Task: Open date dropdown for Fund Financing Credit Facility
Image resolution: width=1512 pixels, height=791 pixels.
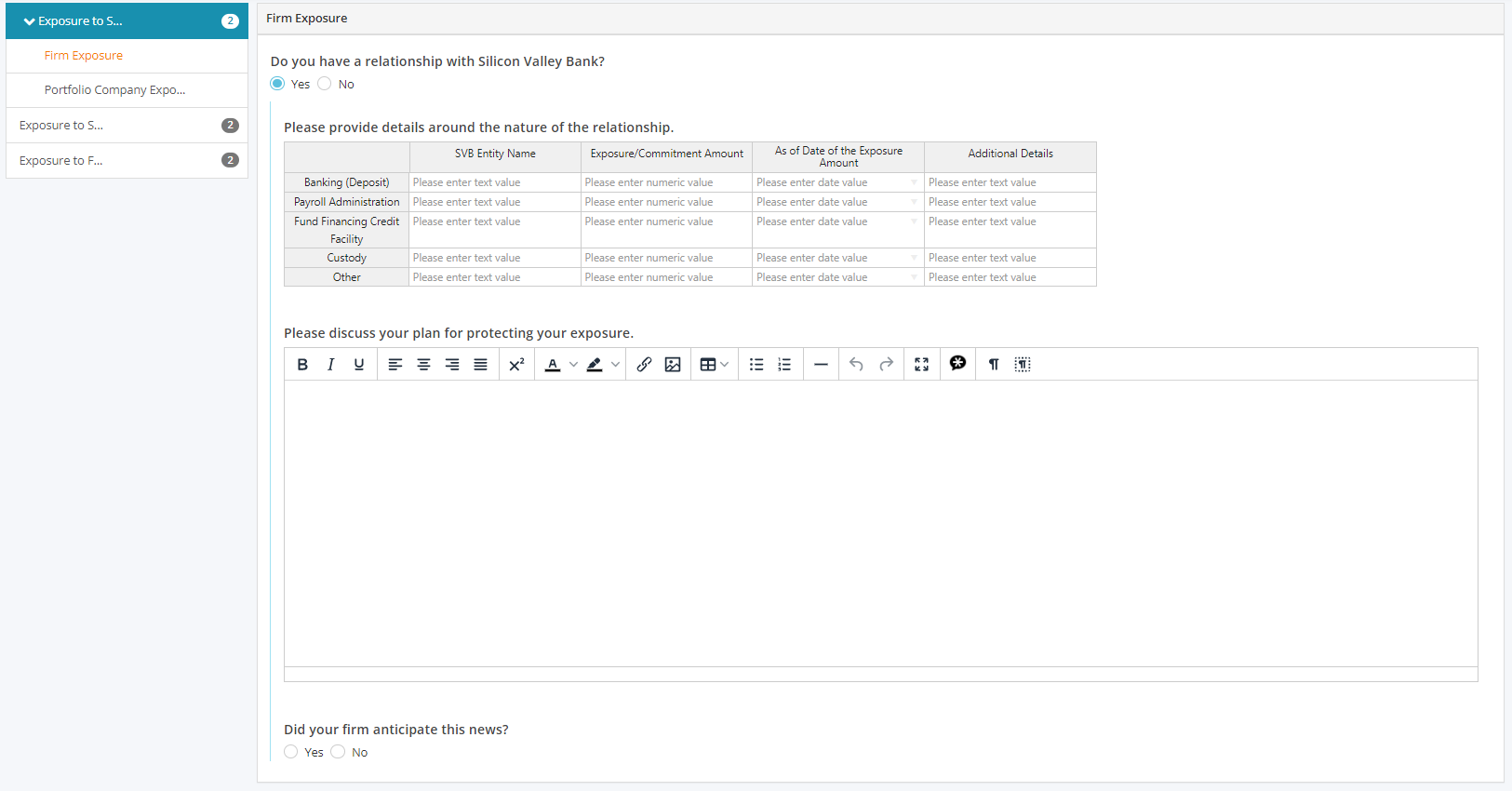Action: [x=914, y=221]
